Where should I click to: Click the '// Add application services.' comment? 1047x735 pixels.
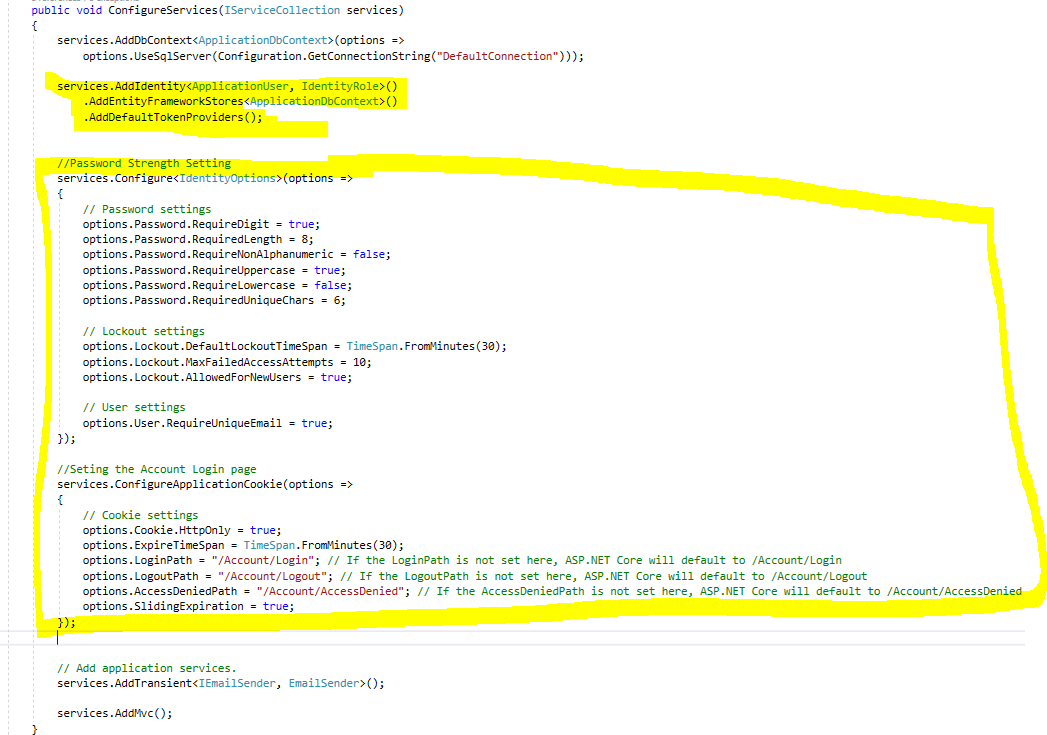coord(147,668)
